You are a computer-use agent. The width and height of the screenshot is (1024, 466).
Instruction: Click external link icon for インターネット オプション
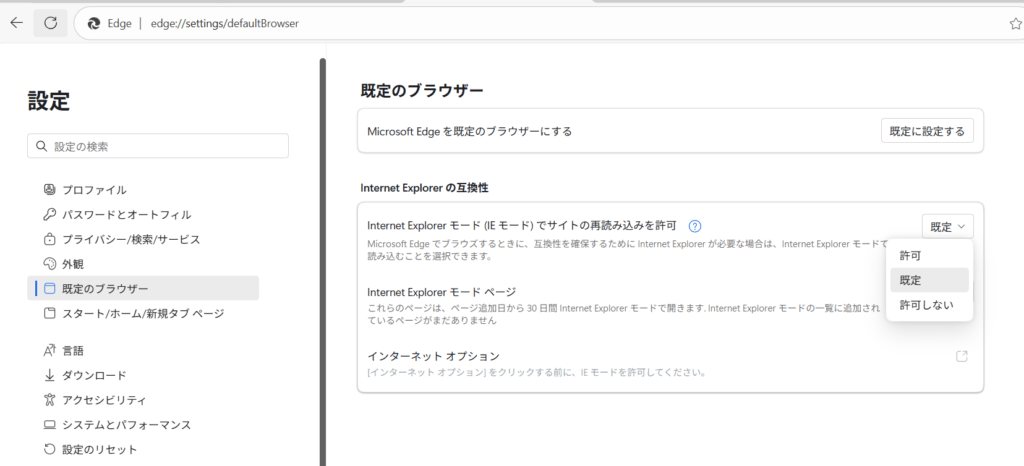tap(962, 356)
